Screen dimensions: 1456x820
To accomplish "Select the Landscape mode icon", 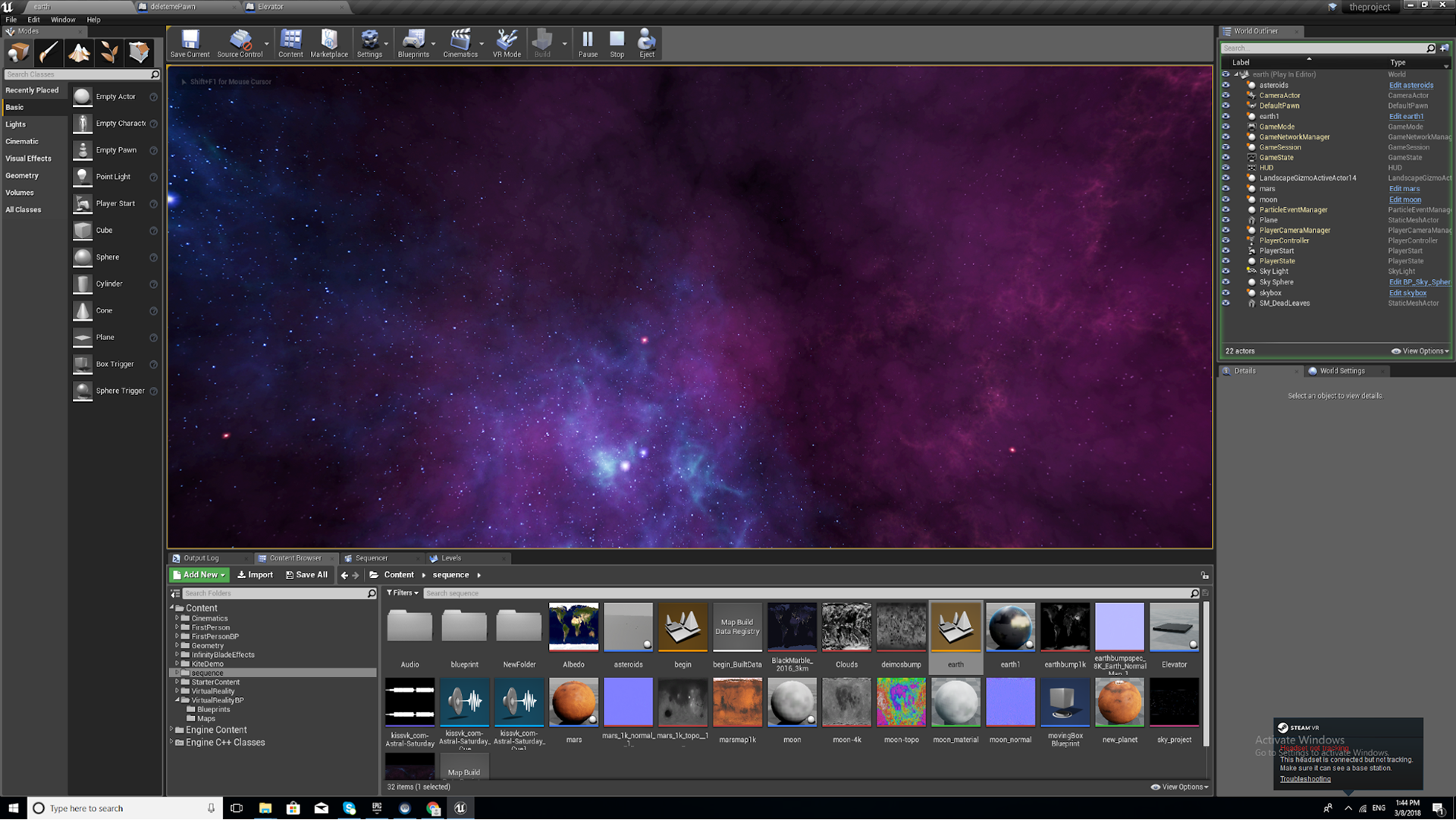I will pyautogui.click(x=79, y=52).
